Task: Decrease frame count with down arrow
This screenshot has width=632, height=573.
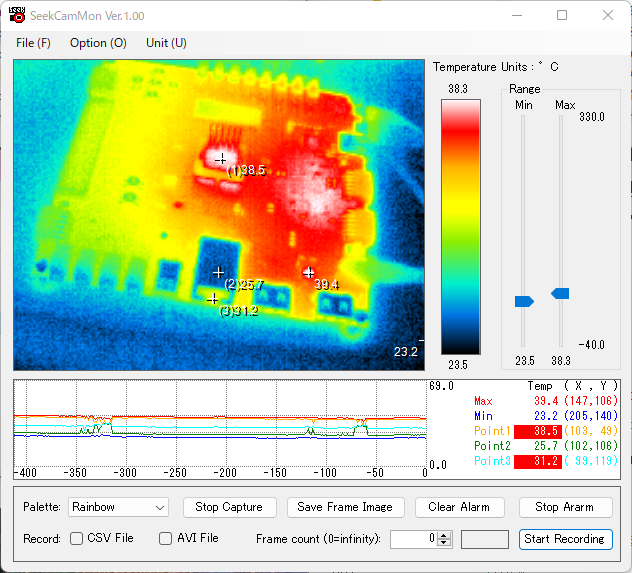Action: click(445, 543)
